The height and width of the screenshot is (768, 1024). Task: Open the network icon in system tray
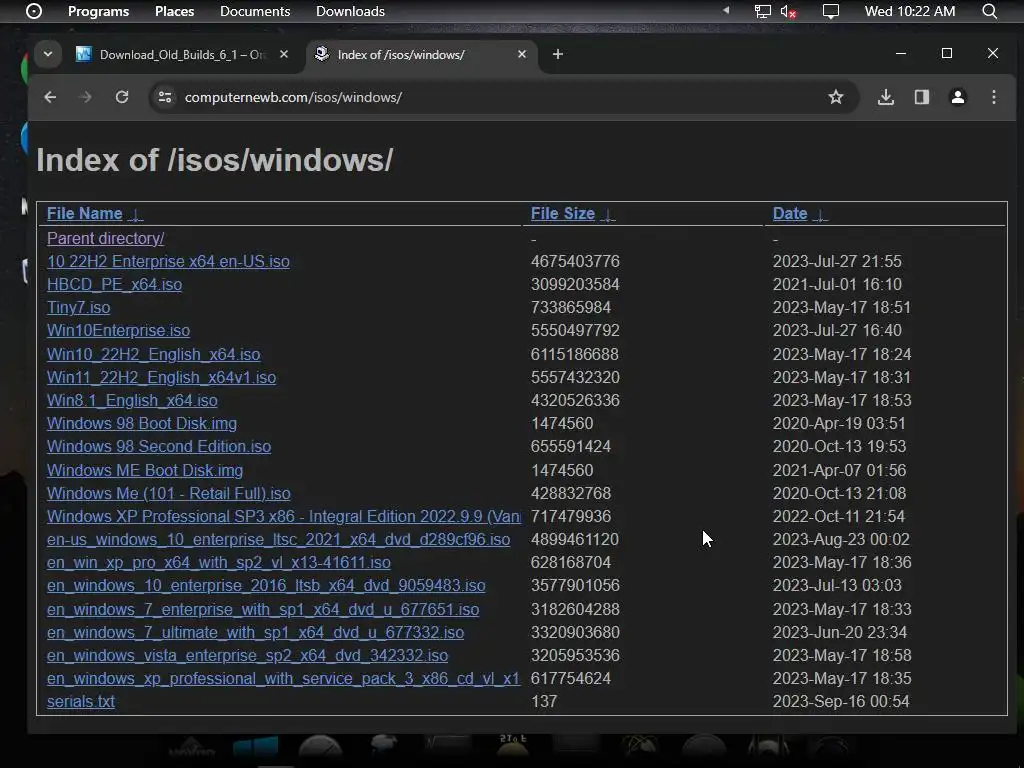pos(762,11)
